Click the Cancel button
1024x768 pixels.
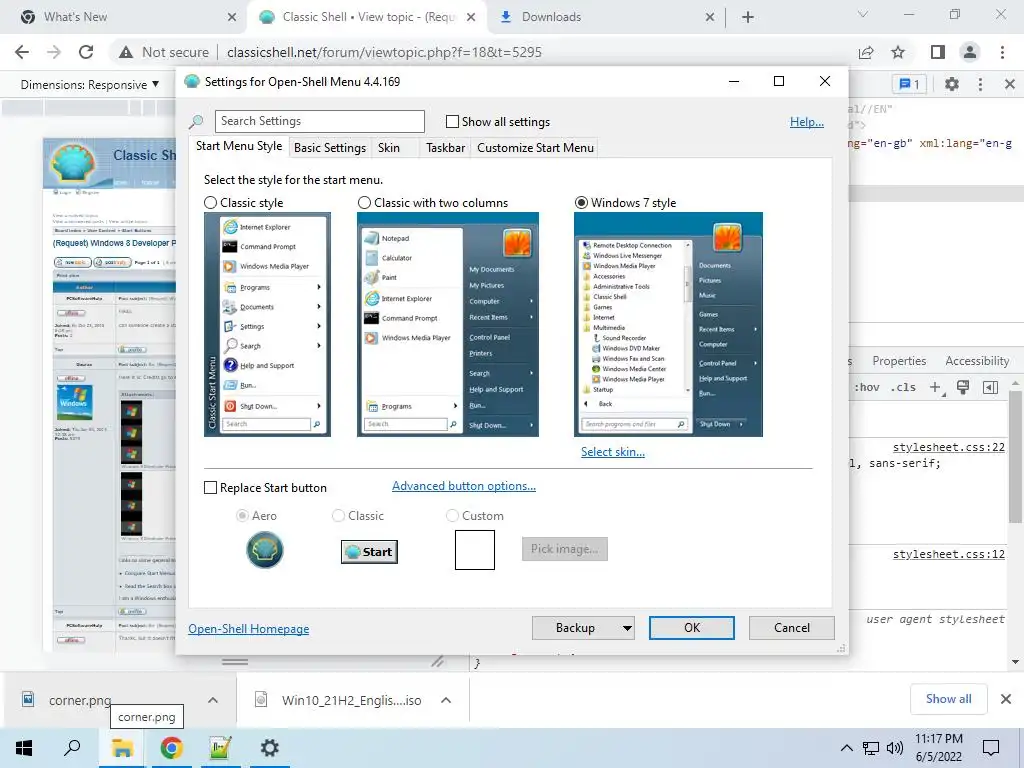click(x=792, y=628)
